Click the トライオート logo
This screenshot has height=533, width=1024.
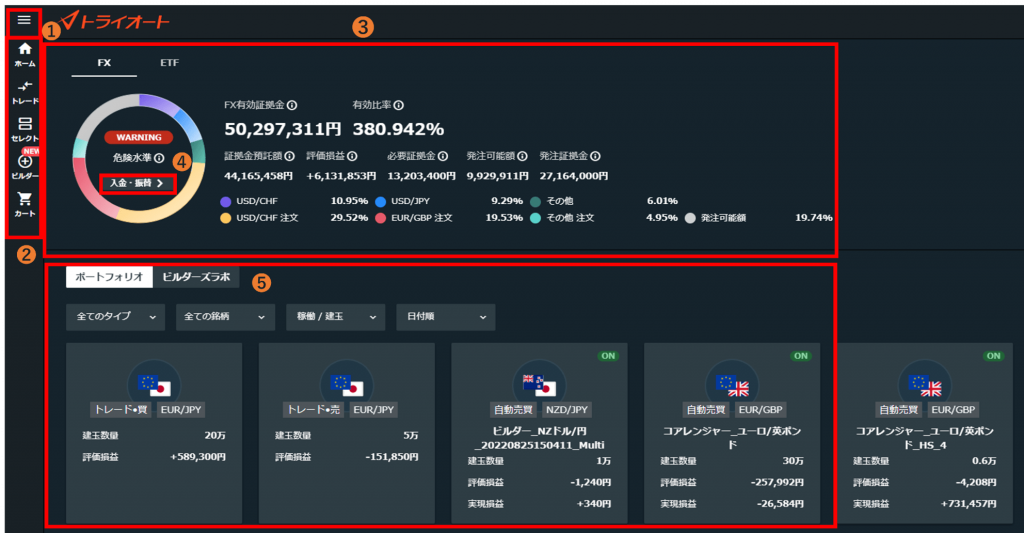(x=115, y=21)
